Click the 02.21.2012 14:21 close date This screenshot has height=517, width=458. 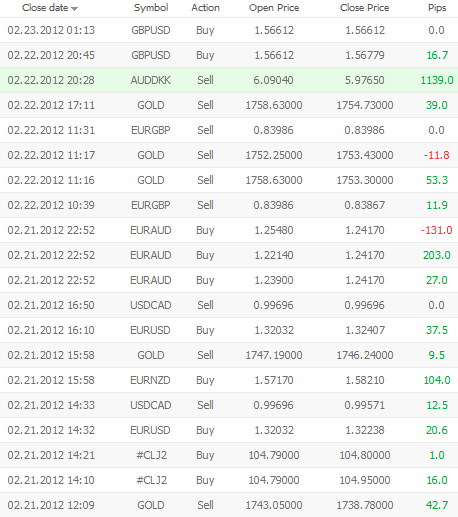(51, 455)
